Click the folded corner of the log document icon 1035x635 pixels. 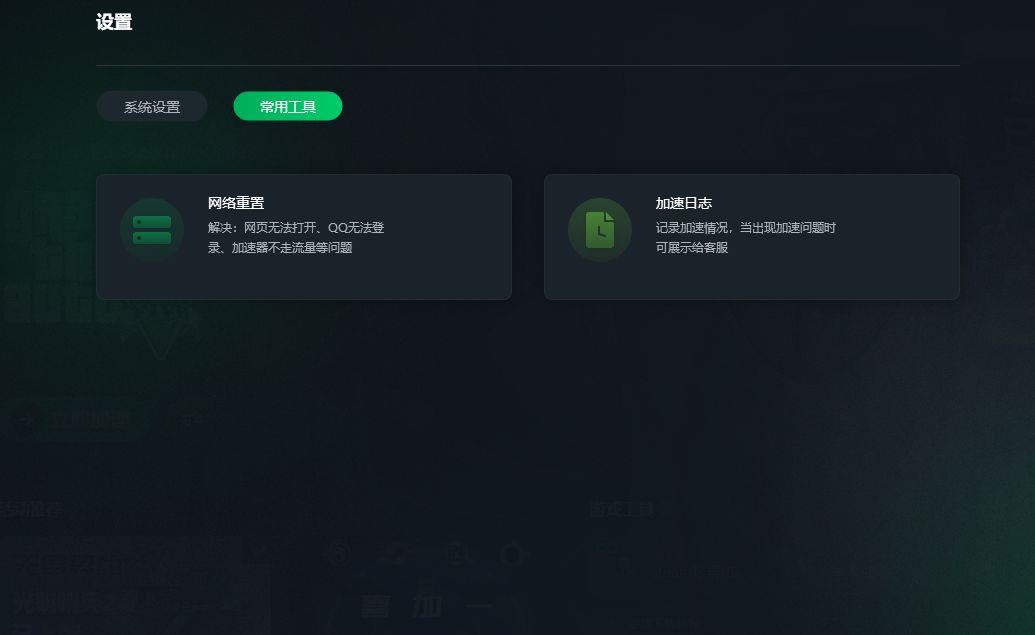click(x=609, y=217)
